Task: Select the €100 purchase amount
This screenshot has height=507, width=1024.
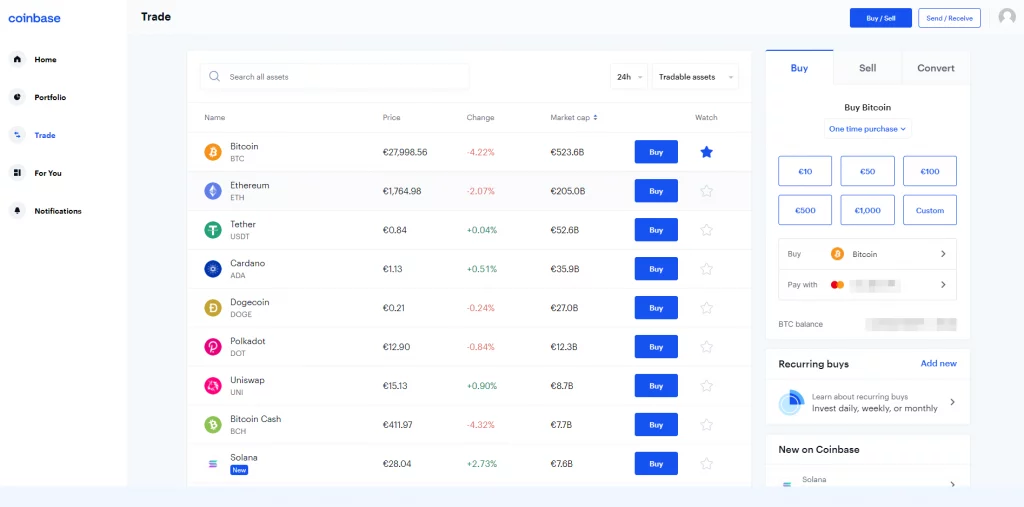Action: click(929, 172)
